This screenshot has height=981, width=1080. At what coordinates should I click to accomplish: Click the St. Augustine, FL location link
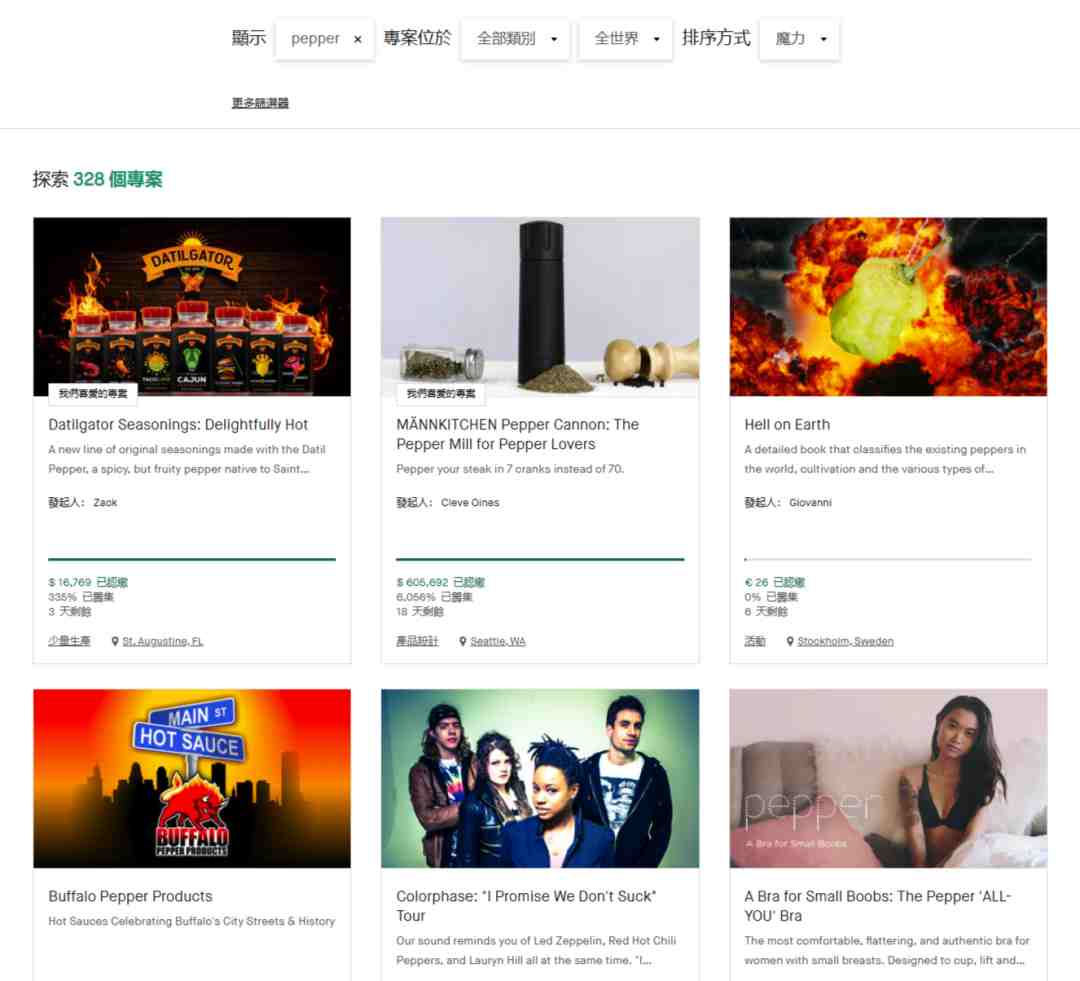coord(162,641)
